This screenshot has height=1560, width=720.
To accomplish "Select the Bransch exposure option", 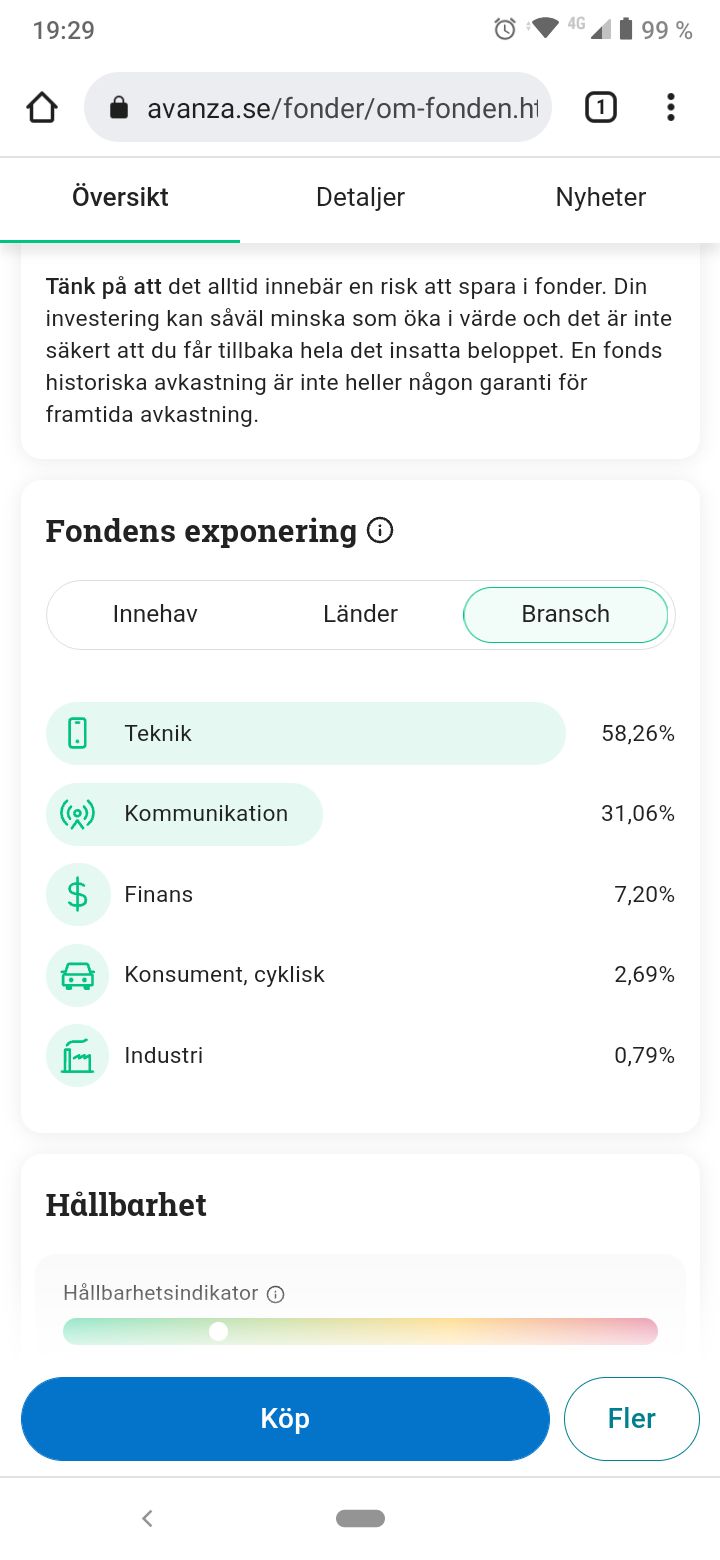I will [x=565, y=614].
